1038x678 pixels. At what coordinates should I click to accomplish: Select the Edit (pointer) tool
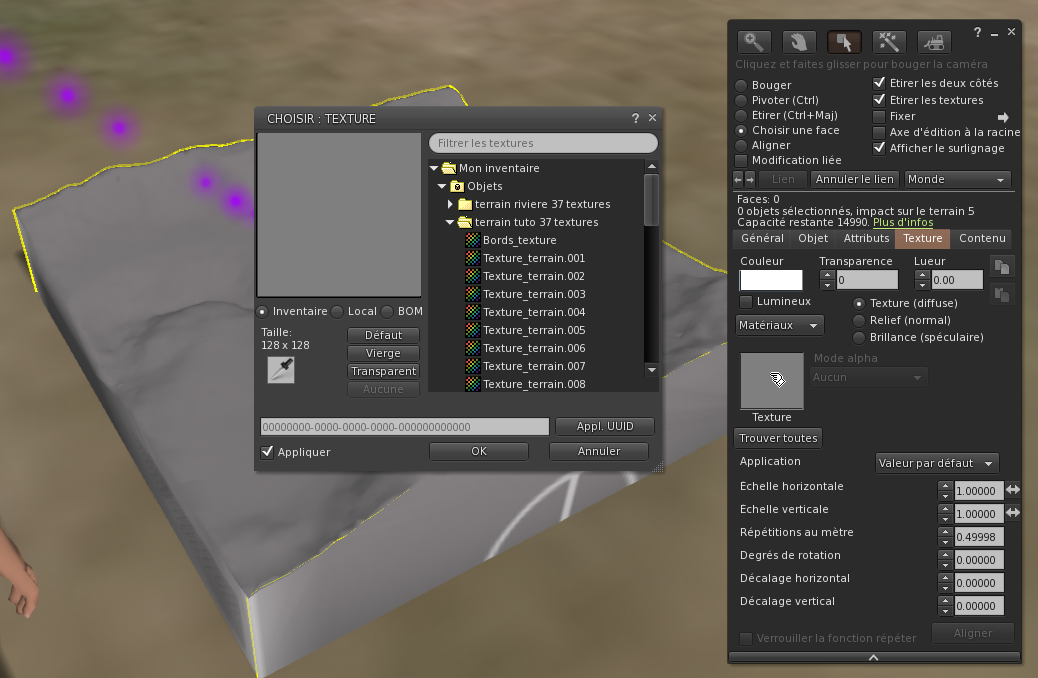[844, 42]
